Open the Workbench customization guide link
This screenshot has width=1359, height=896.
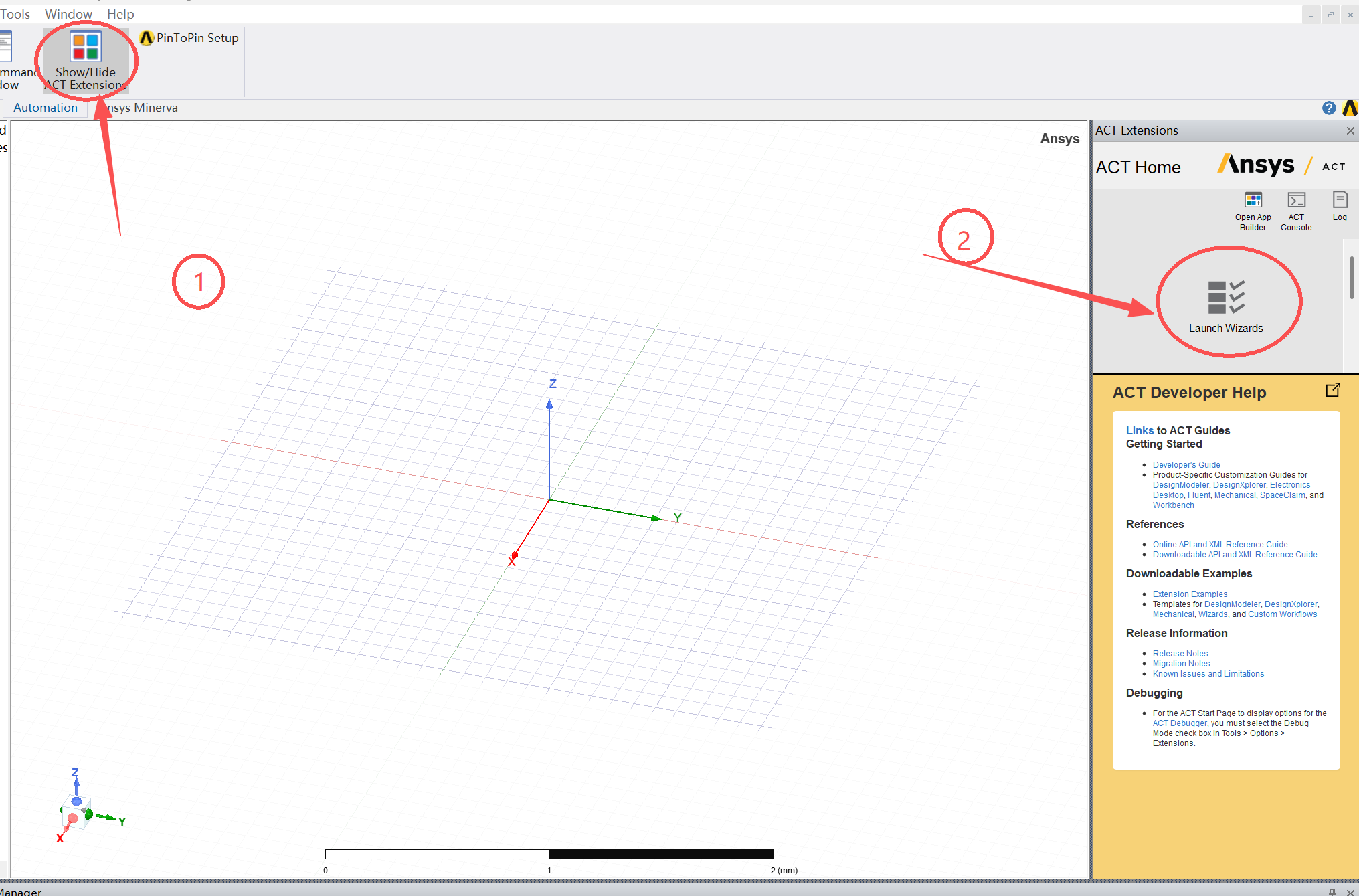point(1173,505)
